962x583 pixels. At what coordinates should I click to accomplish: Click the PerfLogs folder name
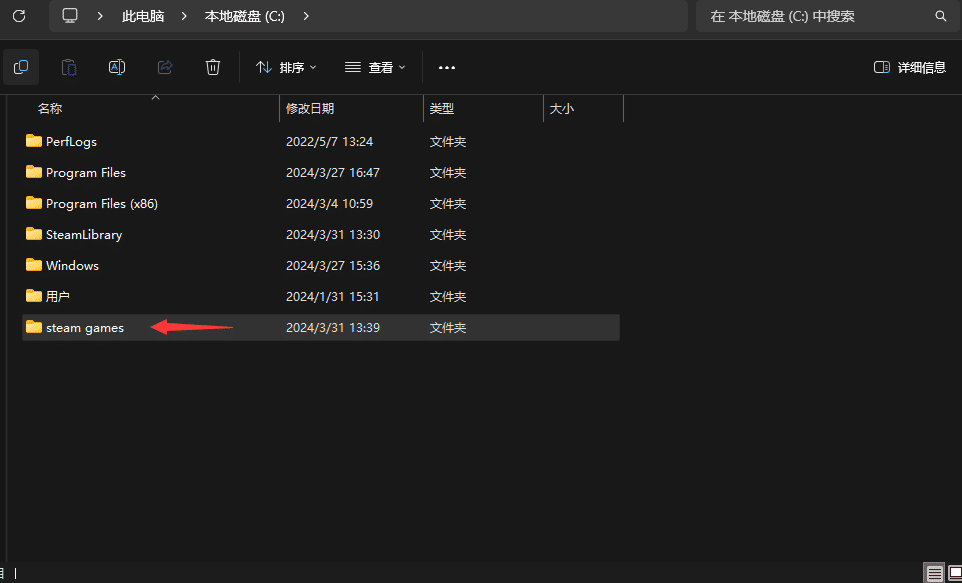pos(71,142)
